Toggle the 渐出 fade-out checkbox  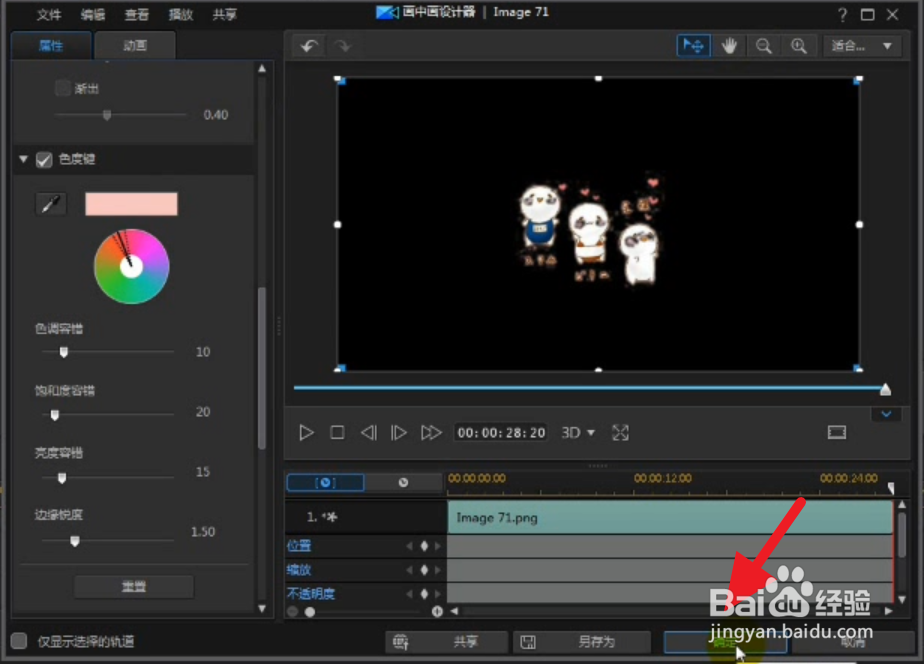(x=62, y=88)
